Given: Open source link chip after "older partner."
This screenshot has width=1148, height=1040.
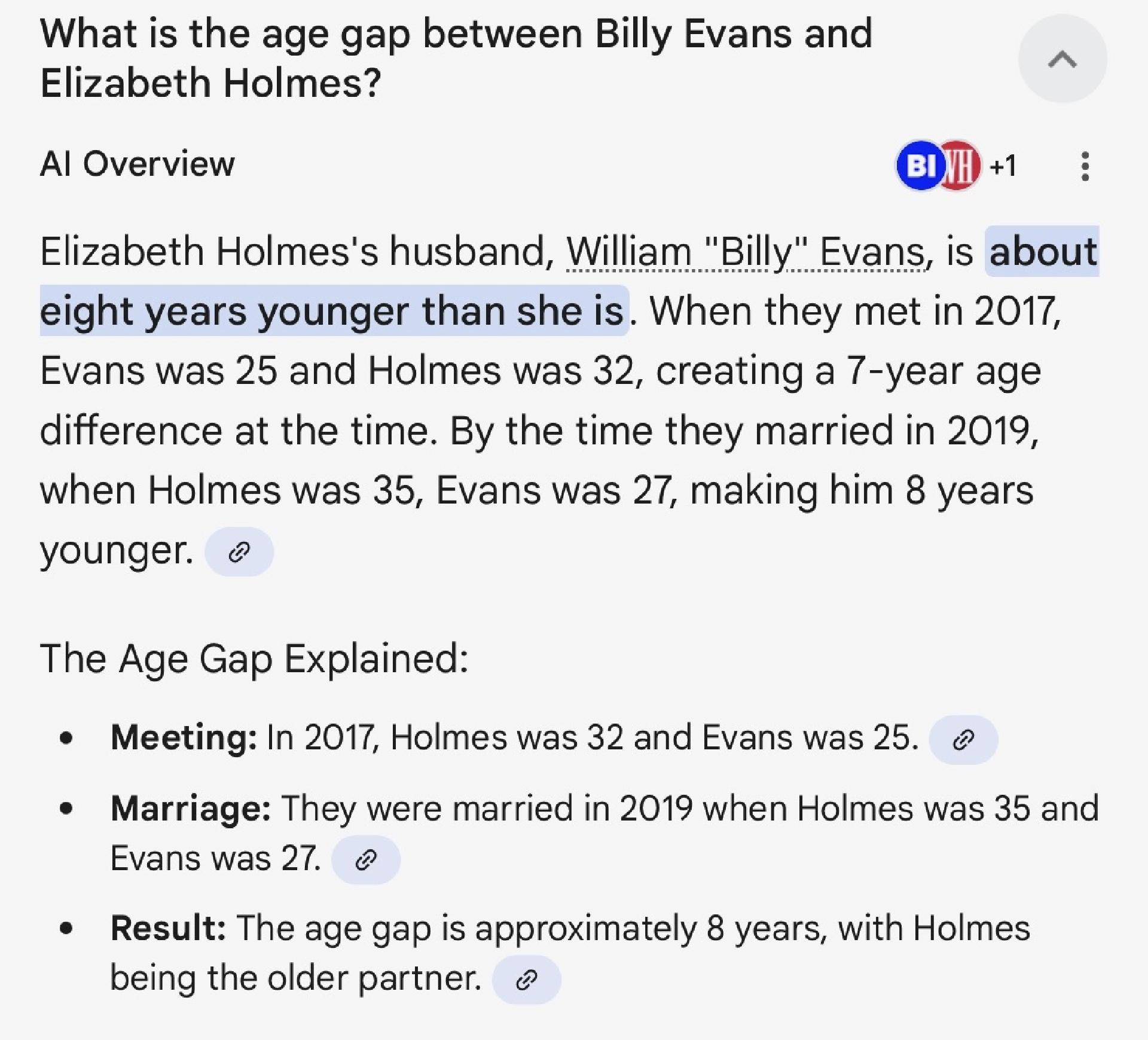Looking at the screenshot, I should (526, 980).
